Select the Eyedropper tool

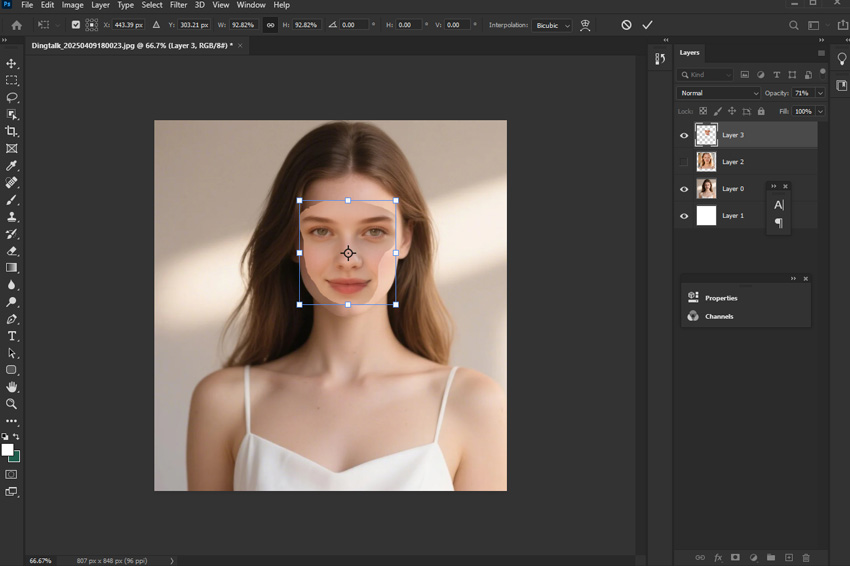pos(11,165)
